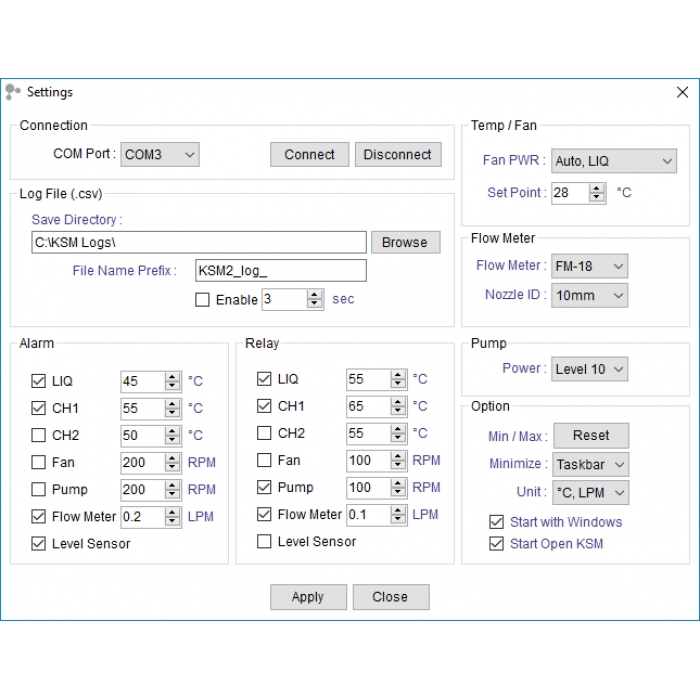Click the Settings app icon in title bar

pyautogui.click(x=13, y=92)
